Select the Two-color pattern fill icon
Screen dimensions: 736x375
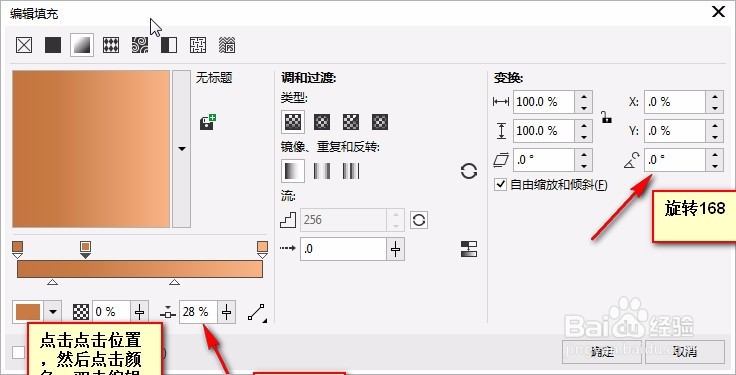[169, 45]
